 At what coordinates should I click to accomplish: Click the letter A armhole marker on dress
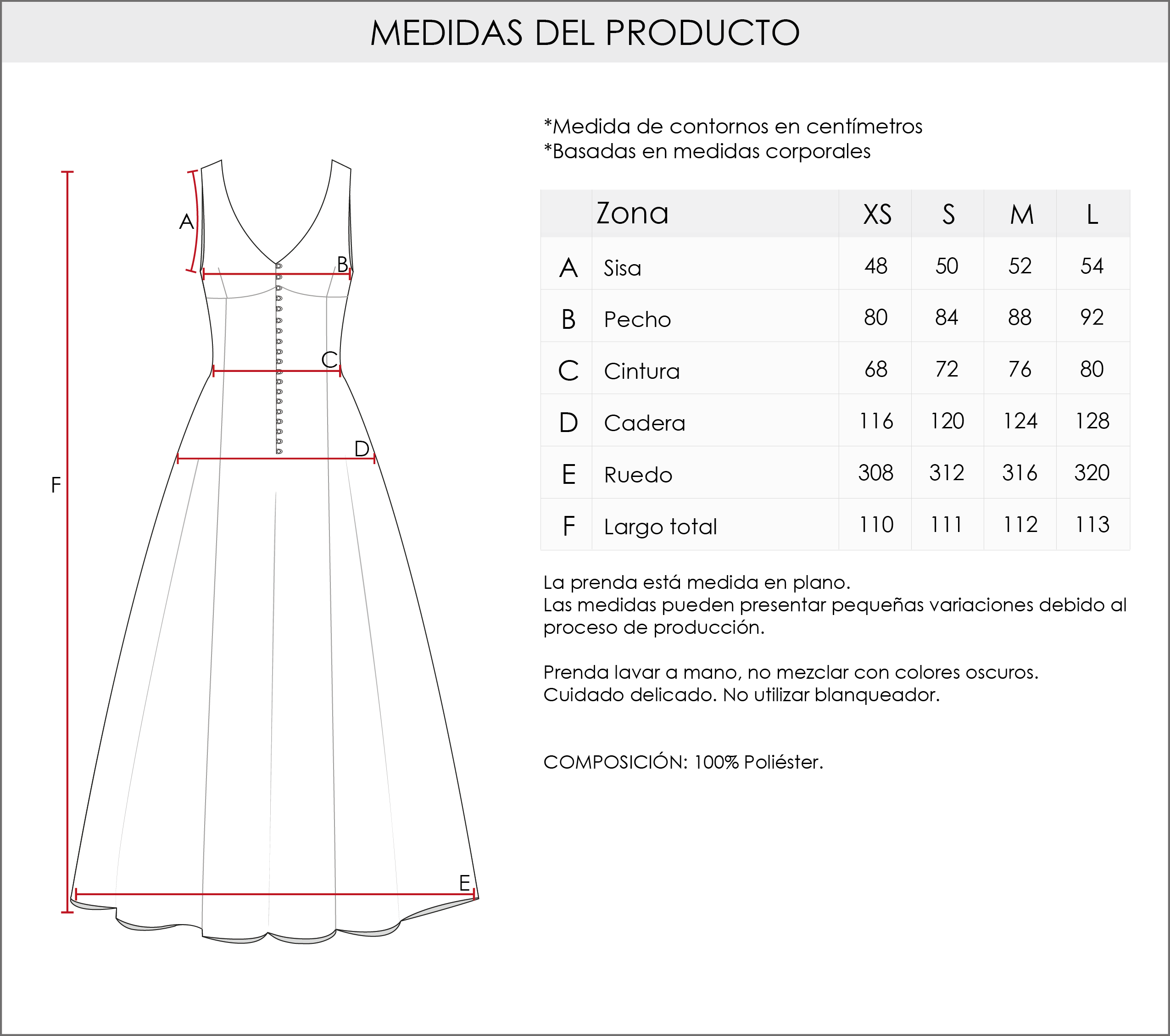click(187, 222)
